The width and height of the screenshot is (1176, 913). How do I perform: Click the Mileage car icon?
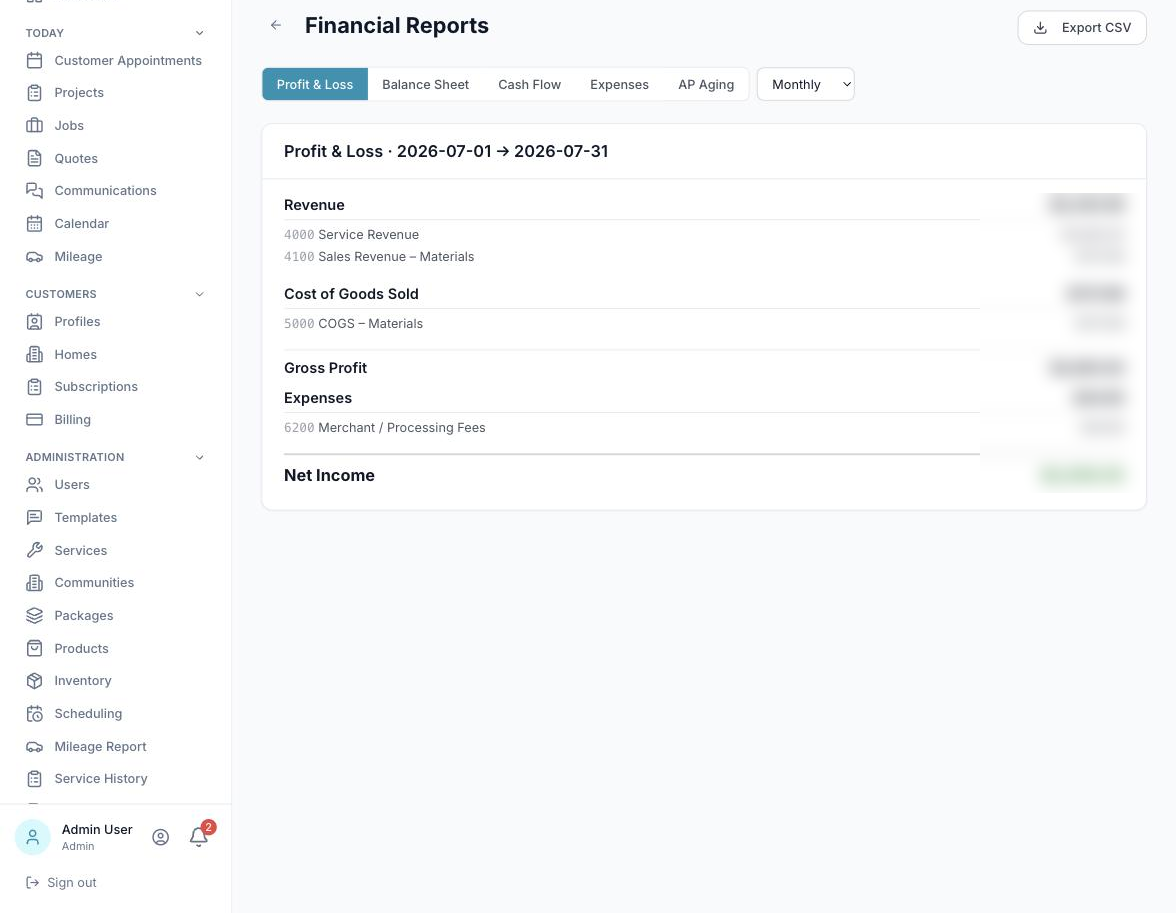click(34, 257)
